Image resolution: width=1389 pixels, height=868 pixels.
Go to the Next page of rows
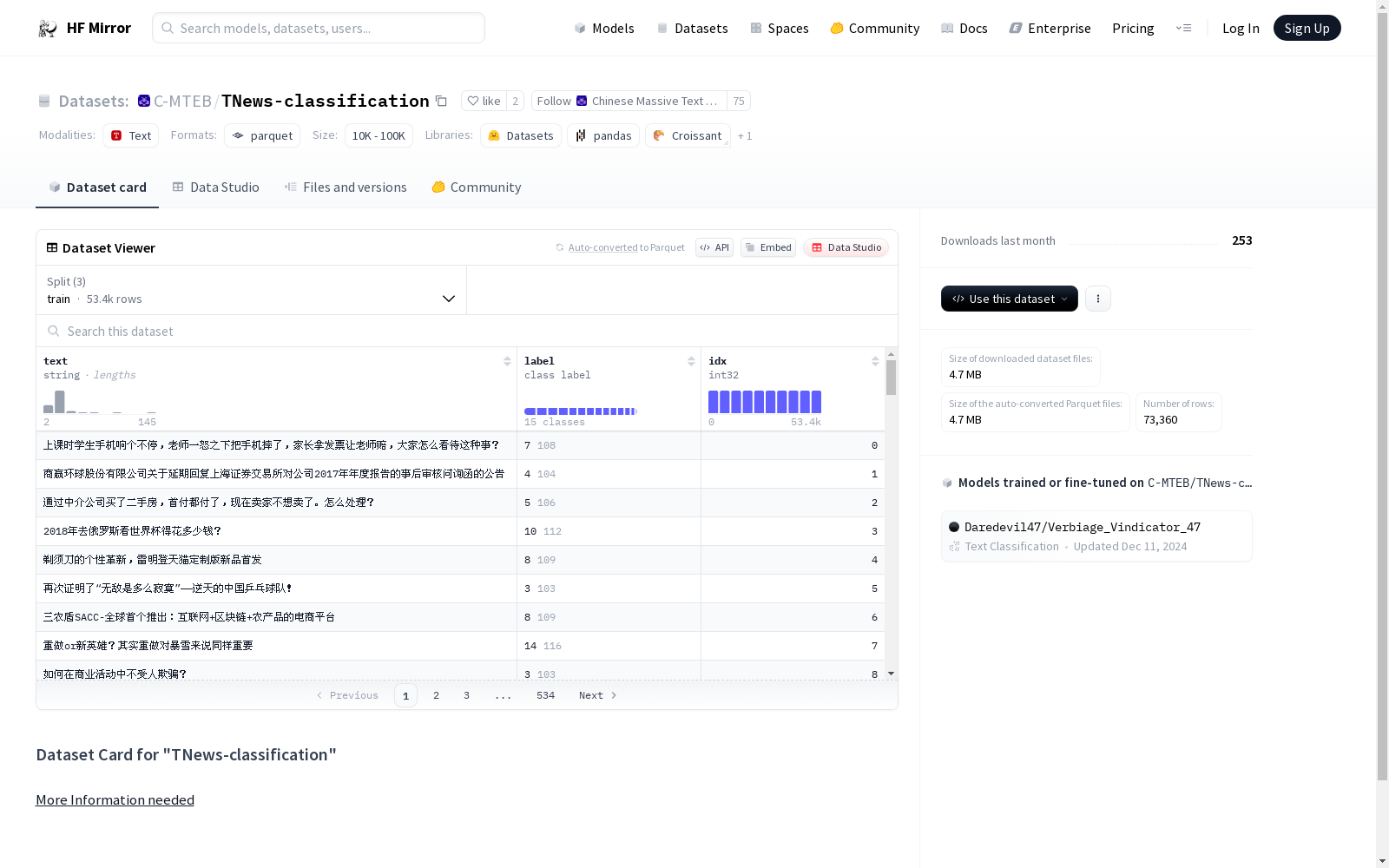point(598,695)
